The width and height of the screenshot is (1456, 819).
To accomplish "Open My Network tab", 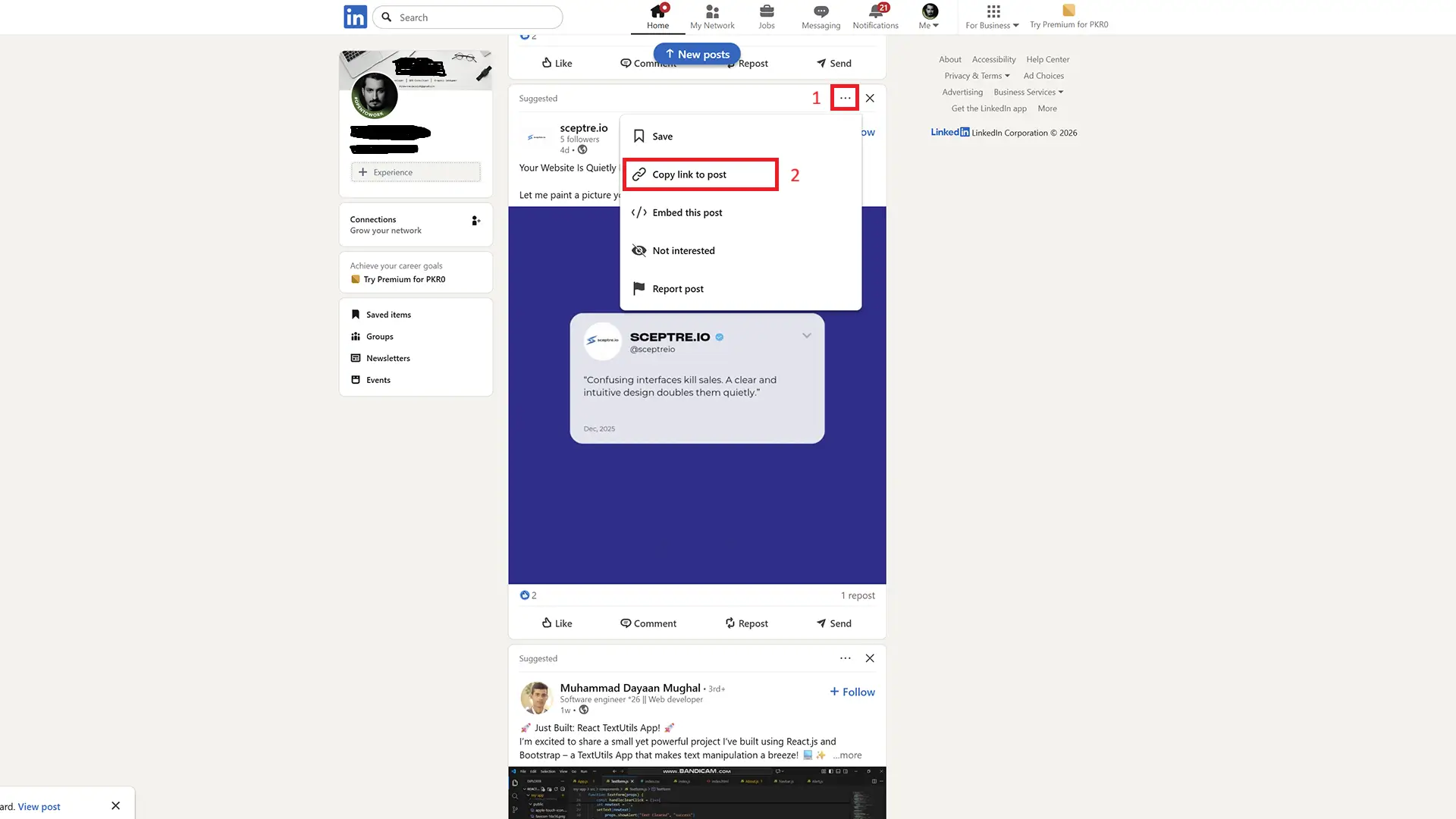I will pos(712,17).
